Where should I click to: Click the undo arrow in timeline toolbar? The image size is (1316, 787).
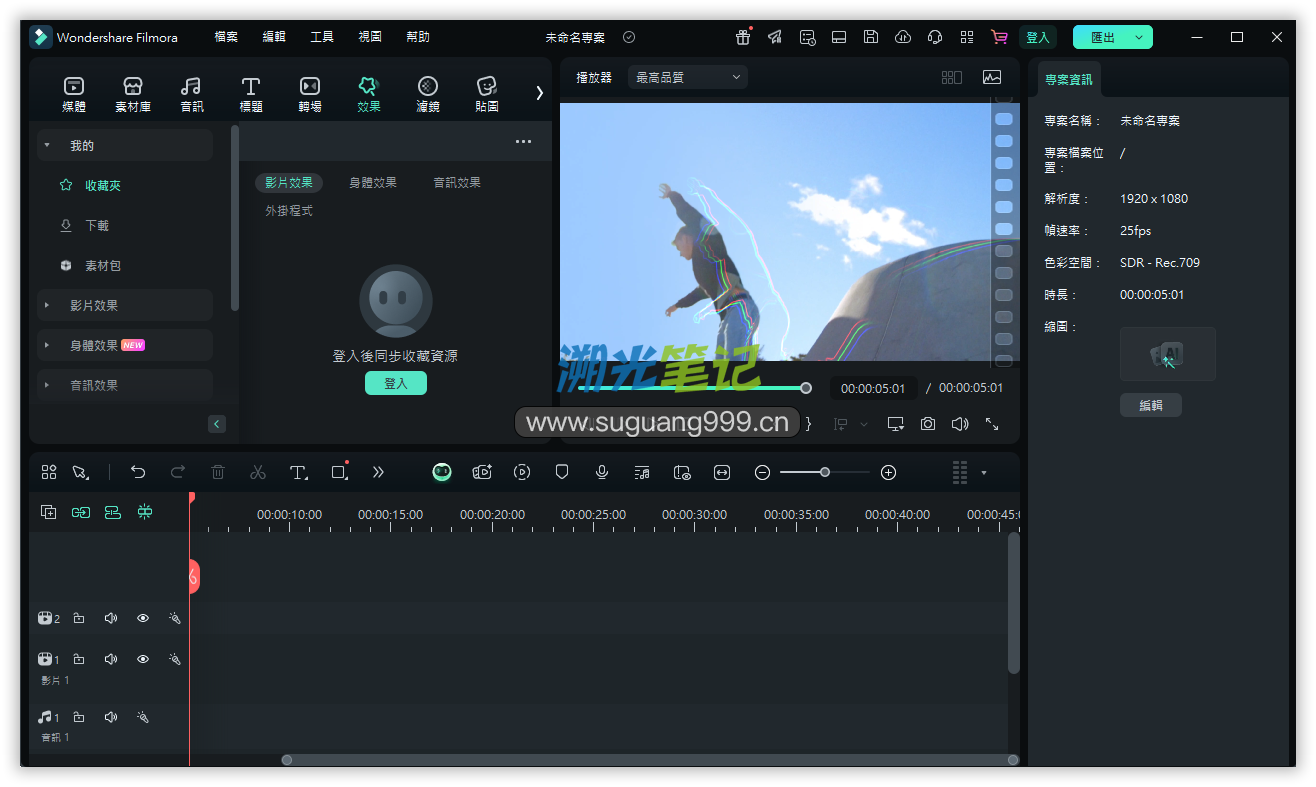pyautogui.click(x=138, y=472)
